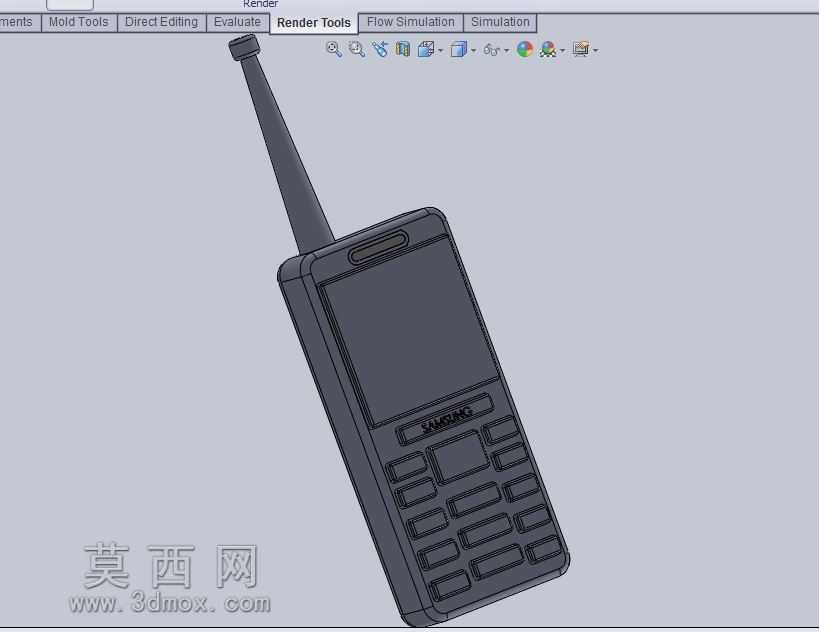Select the phone model's large display face
Viewport: 819px width, 632px height.
tap(408, 331)
